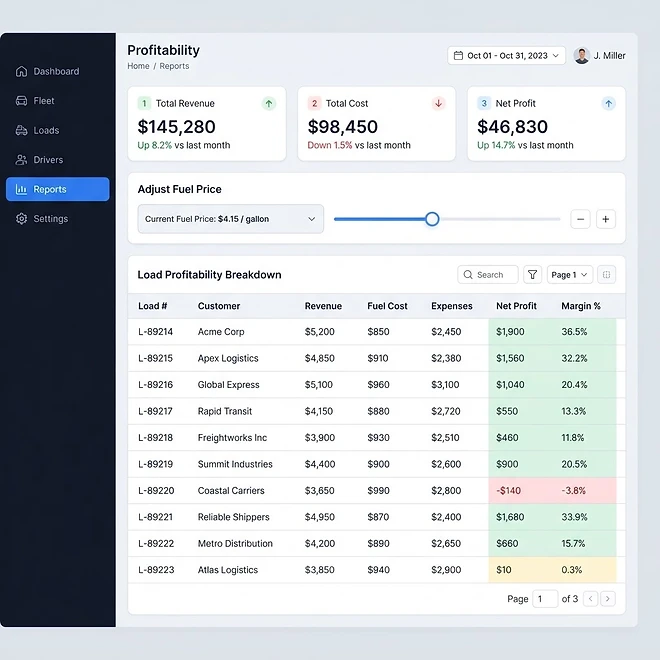The width and height of the screenshot is (660, 660).
Task: Sort by Expenses column header
Action: (x=452, y=306)
